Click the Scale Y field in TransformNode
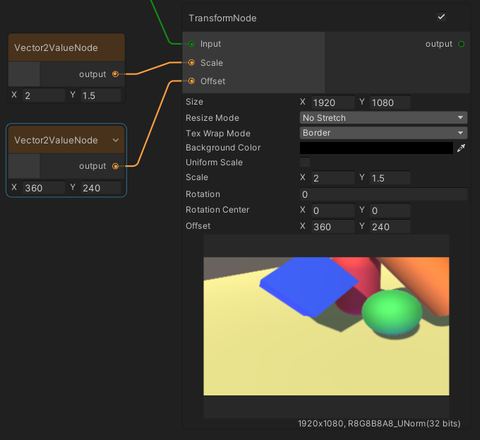Viewport: 480px width, 440px height. click(x=390, y=178)
